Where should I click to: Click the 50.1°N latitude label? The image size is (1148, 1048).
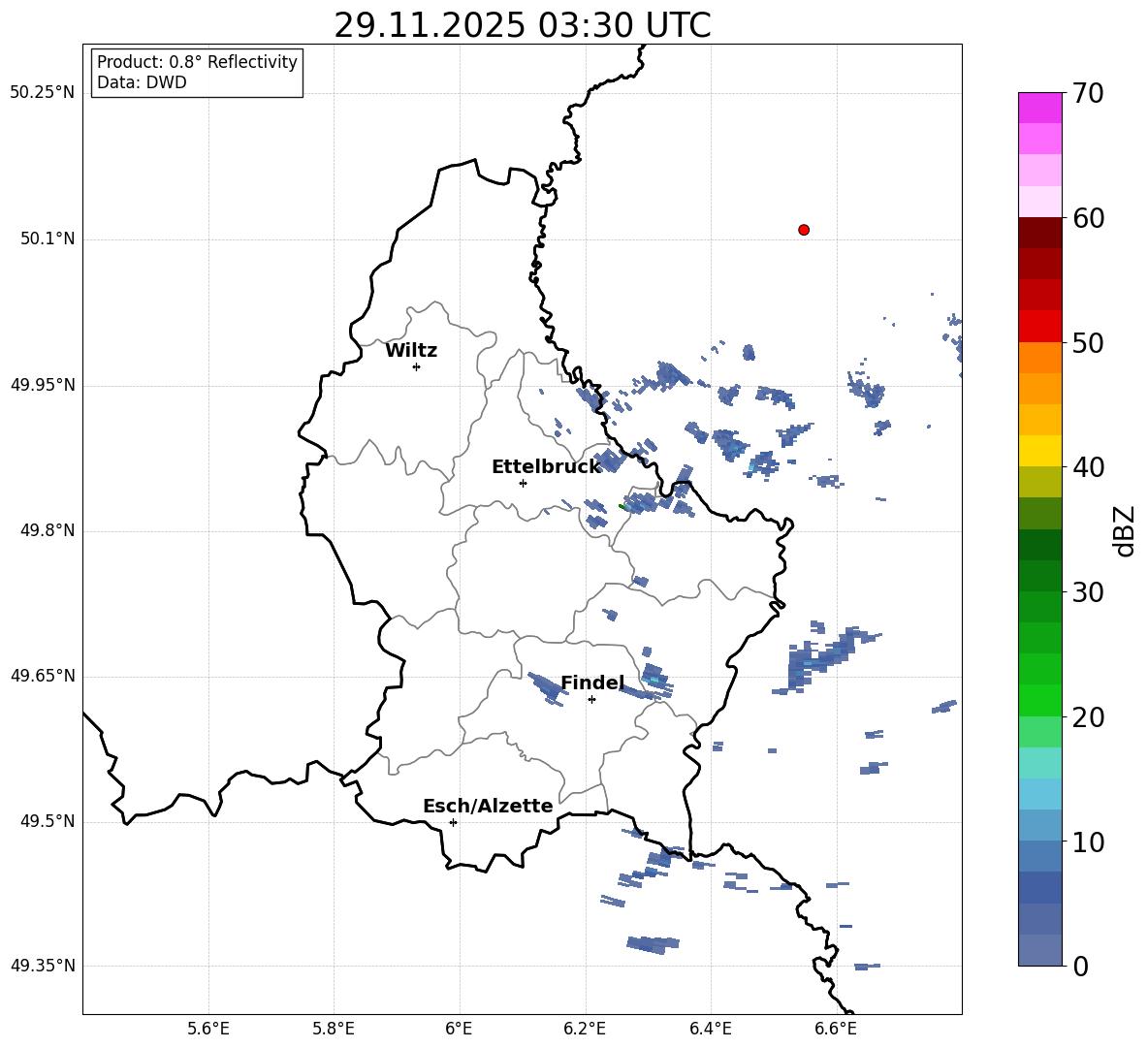point(48,239)
